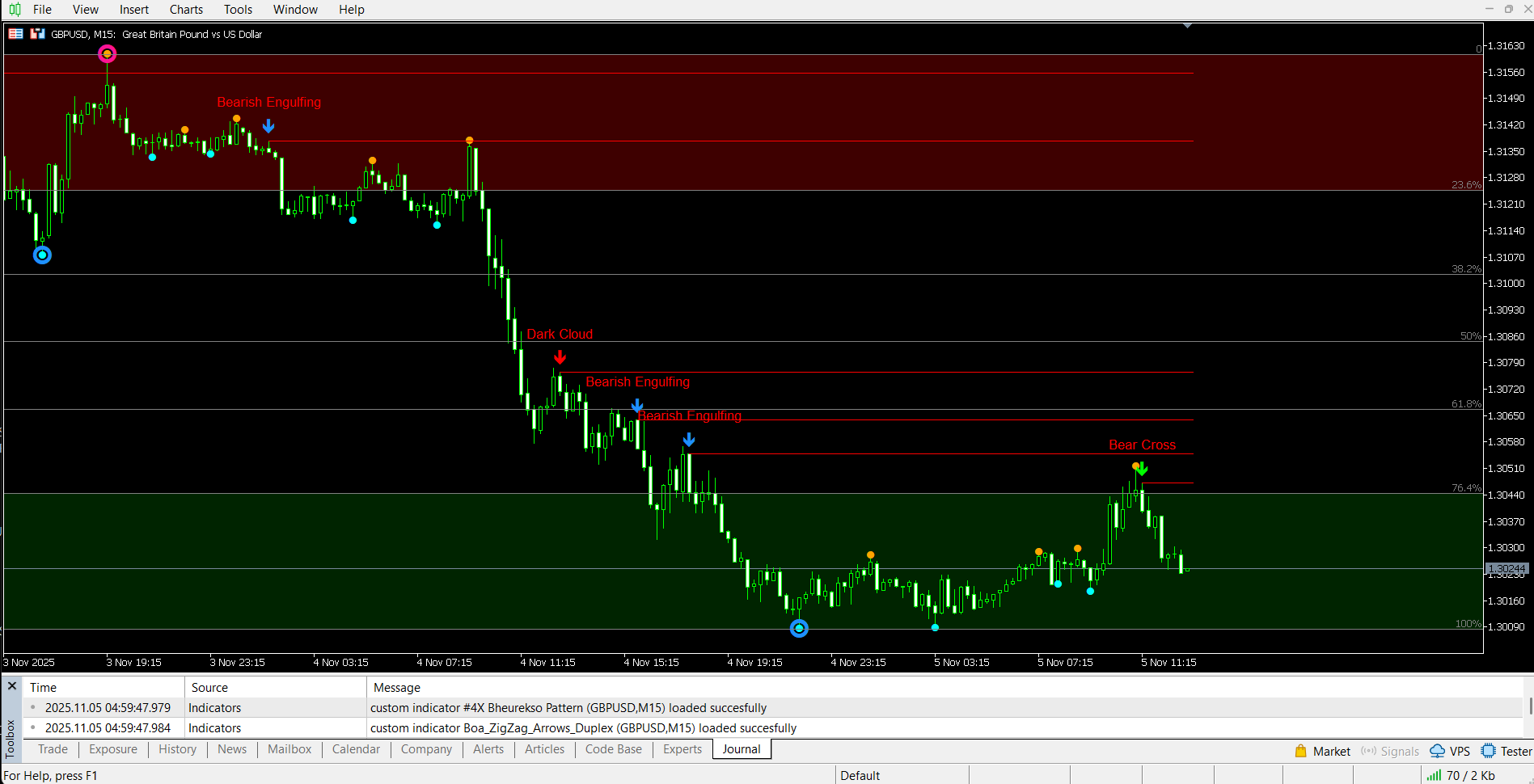This screenshot has height=784, width=1534.
Task: Launch the Strategy Tester chip icon
Action: coord(1488,751)
